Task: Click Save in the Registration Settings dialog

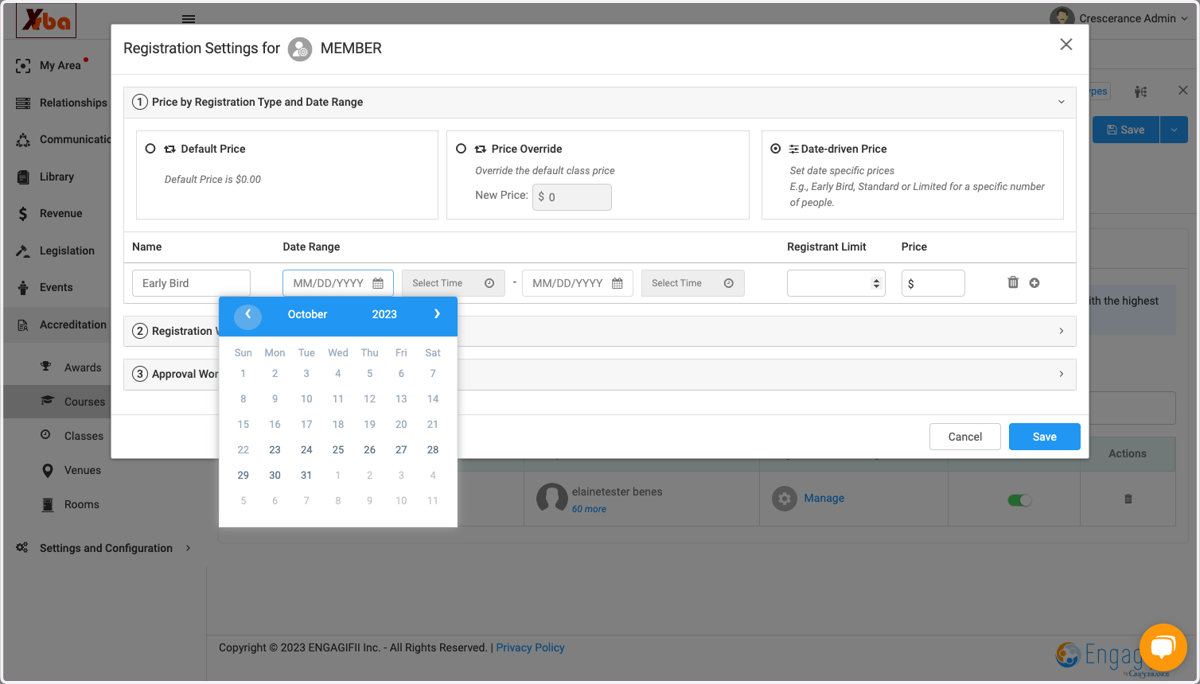Action: pos(1044,437)
